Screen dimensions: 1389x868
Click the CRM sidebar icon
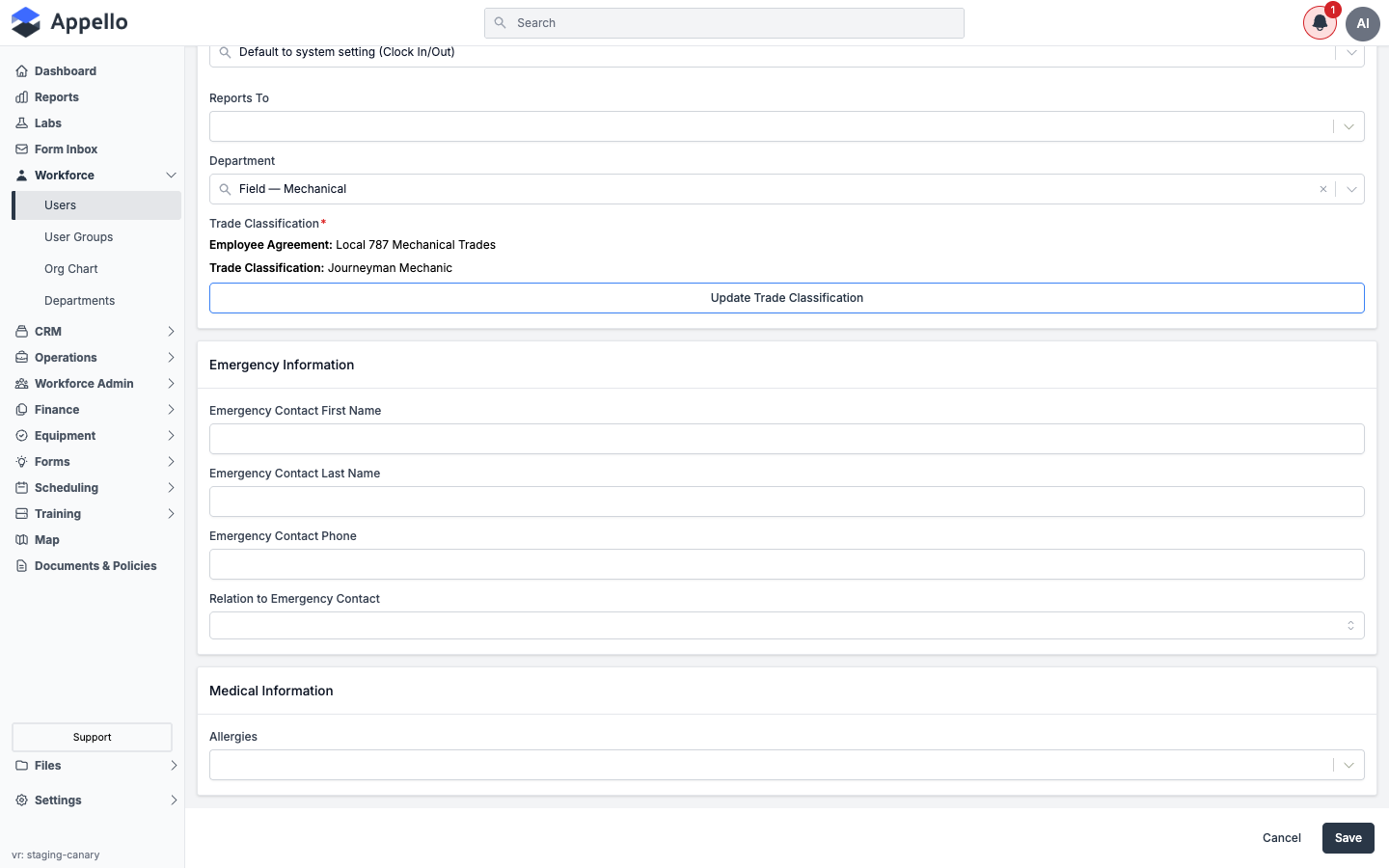[21, 332]
